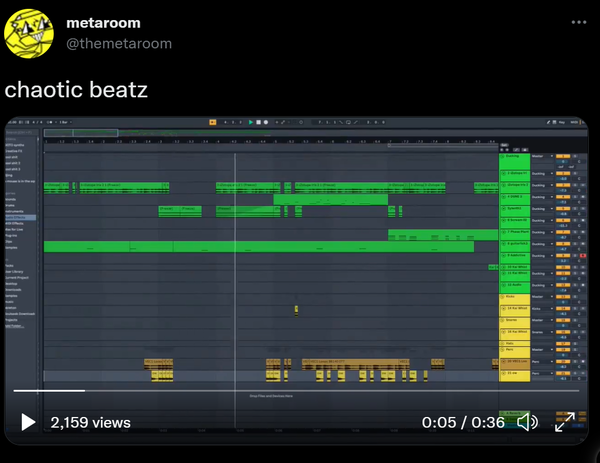
Task: Solo the 12 Audio track
Action: [x=575, y=285]
